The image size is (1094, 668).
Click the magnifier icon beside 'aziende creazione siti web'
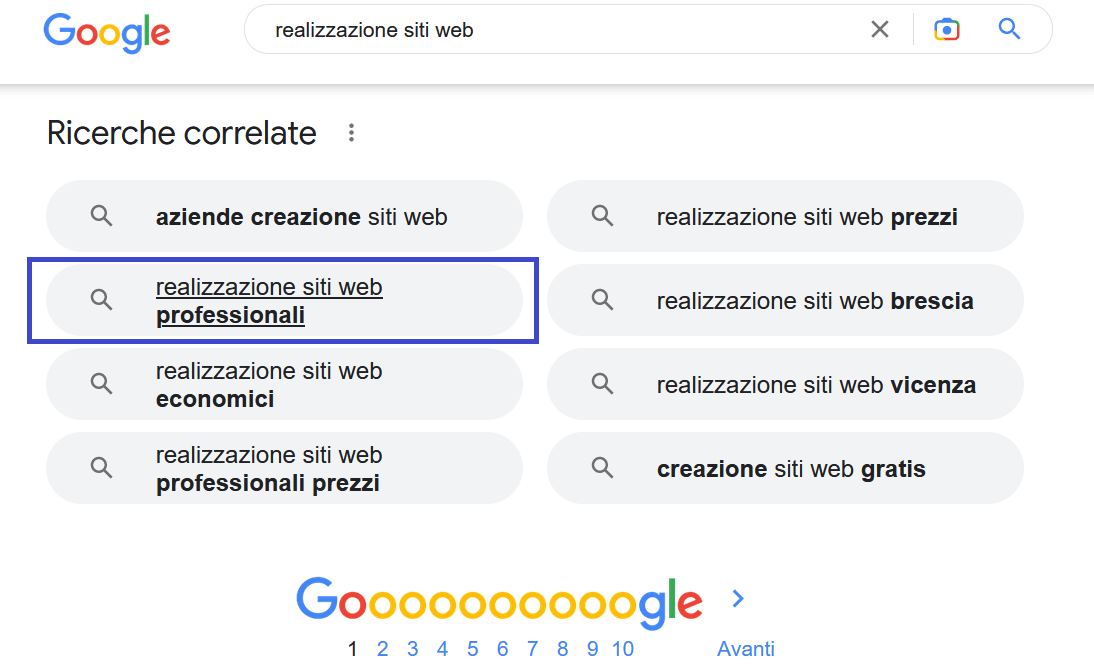pos(101,216)
